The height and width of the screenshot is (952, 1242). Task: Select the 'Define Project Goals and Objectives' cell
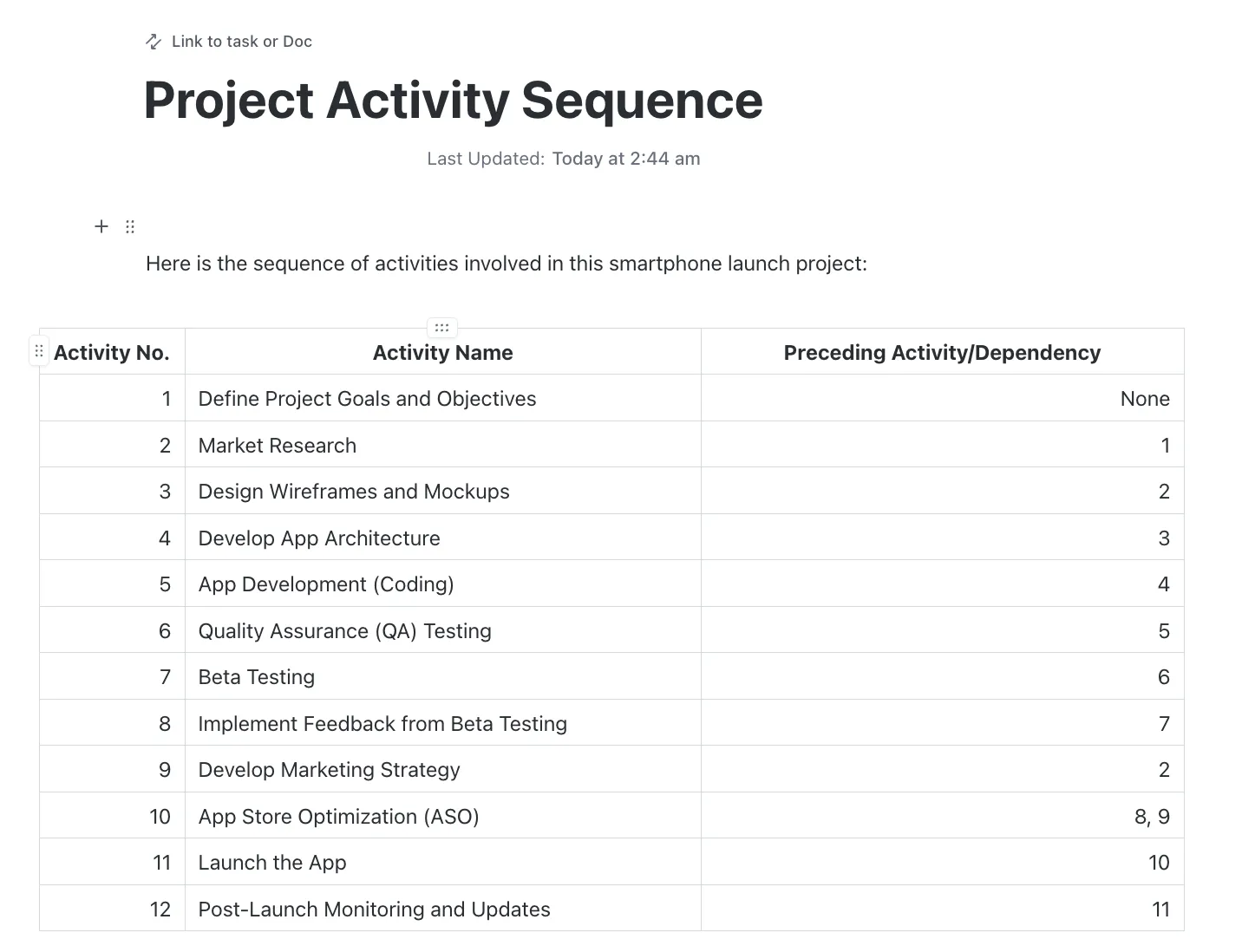point(443,398)
